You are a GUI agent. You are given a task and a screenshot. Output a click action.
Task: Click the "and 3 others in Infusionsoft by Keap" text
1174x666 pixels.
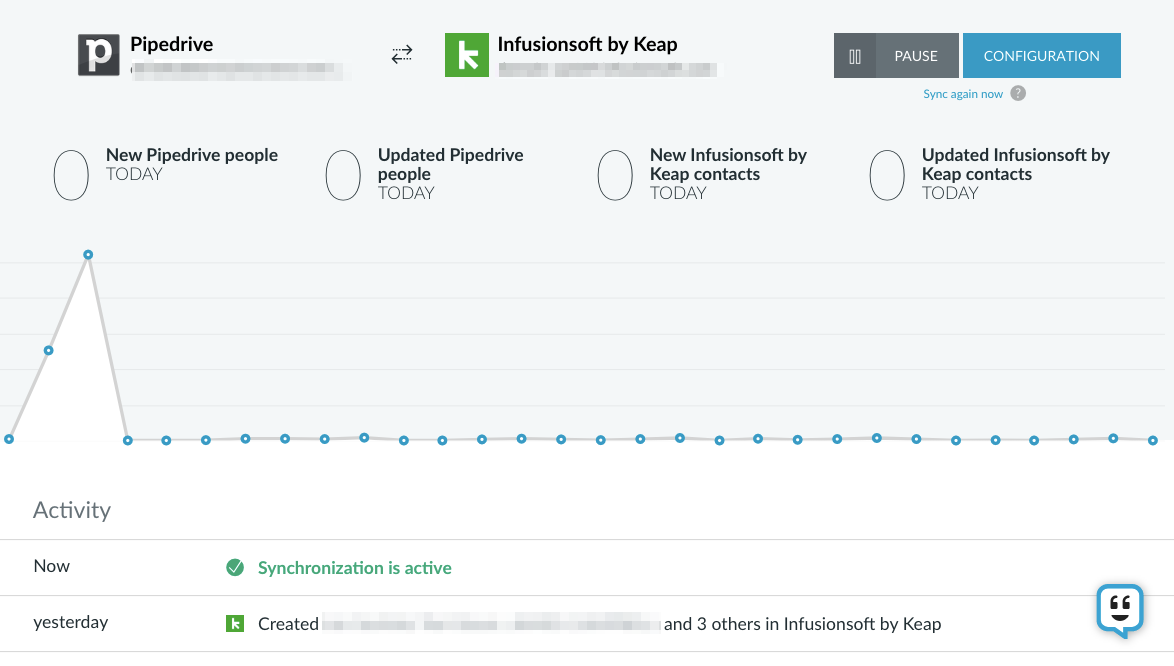pyautogui.click(x=803, y=624)
